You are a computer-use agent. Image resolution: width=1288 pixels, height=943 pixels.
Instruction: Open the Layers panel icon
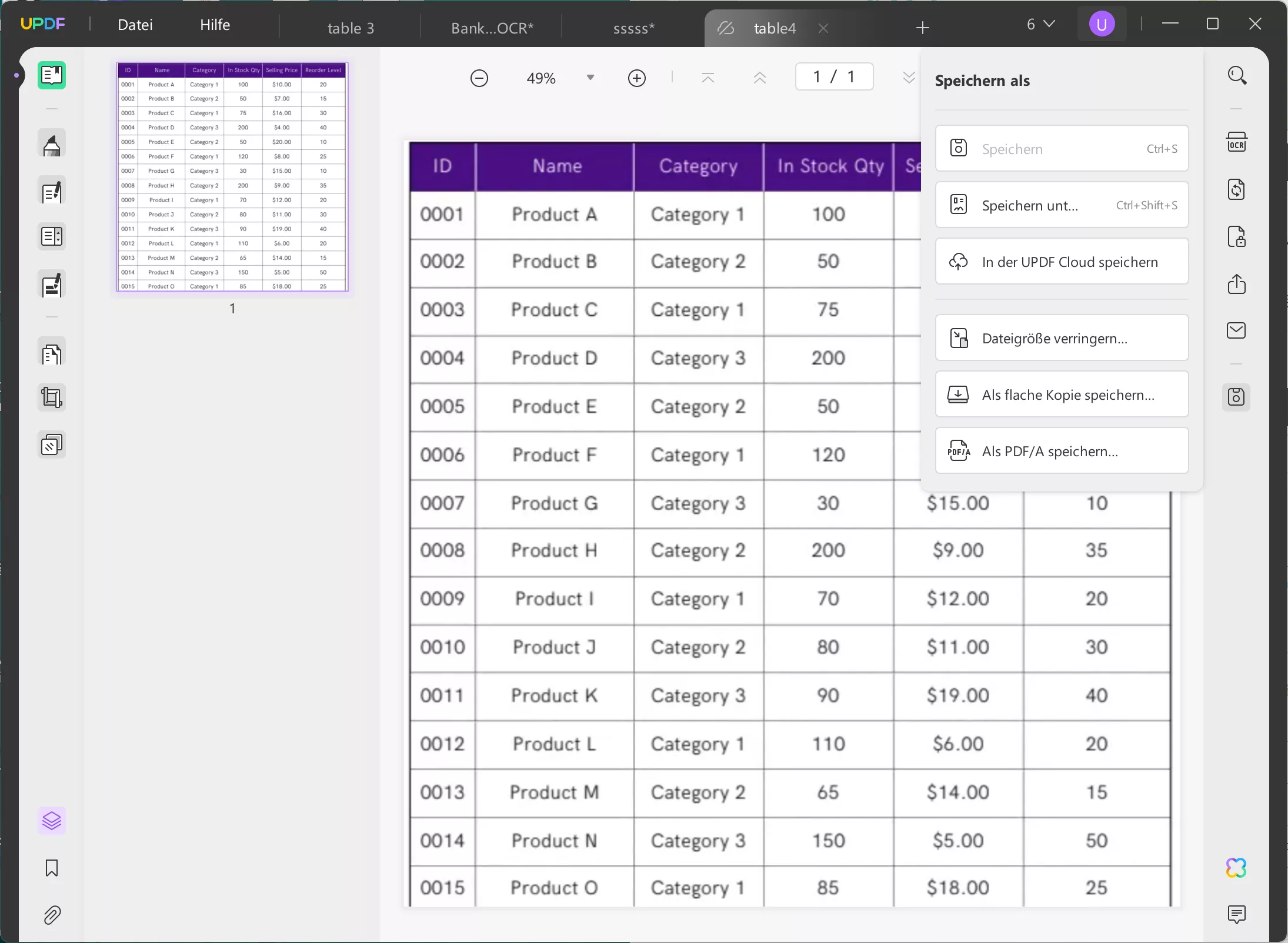pyautogui.click(x=52, y=820)
